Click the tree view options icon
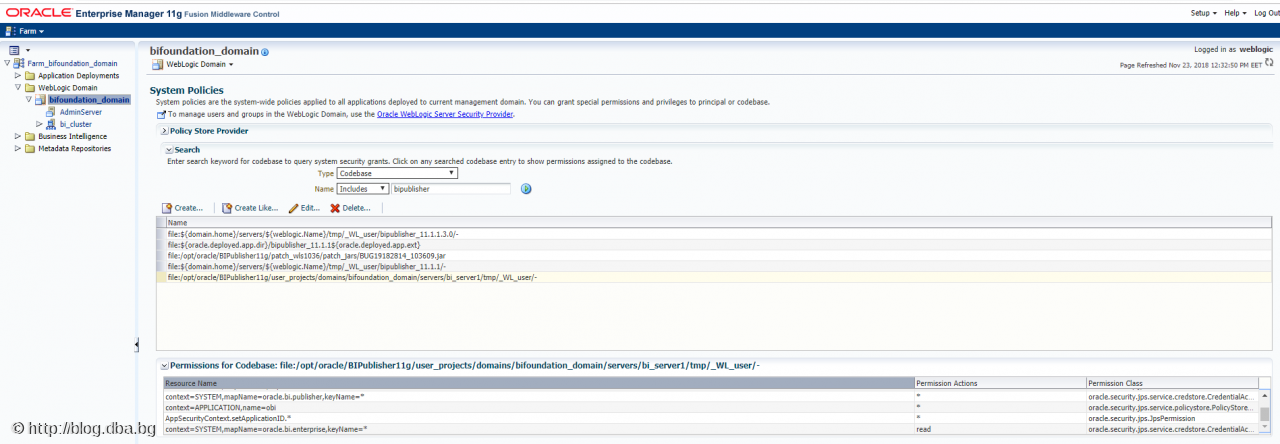1280x444 pixels. click(14, 50)
